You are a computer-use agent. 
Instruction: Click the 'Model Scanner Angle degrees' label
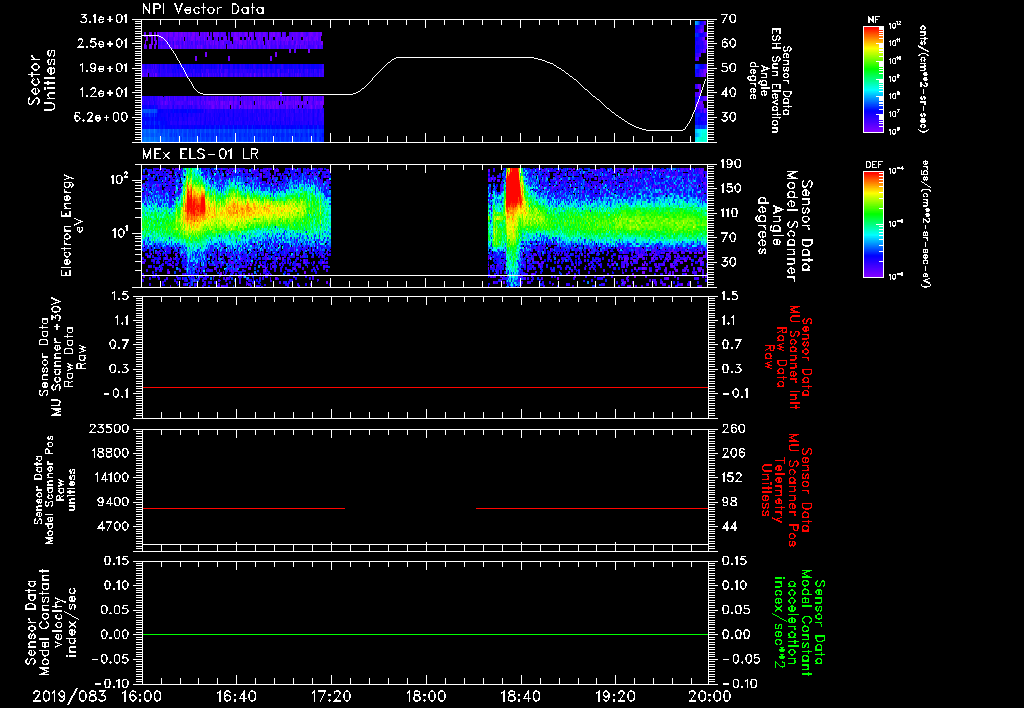pyautogui.click(x=776, y=226)
